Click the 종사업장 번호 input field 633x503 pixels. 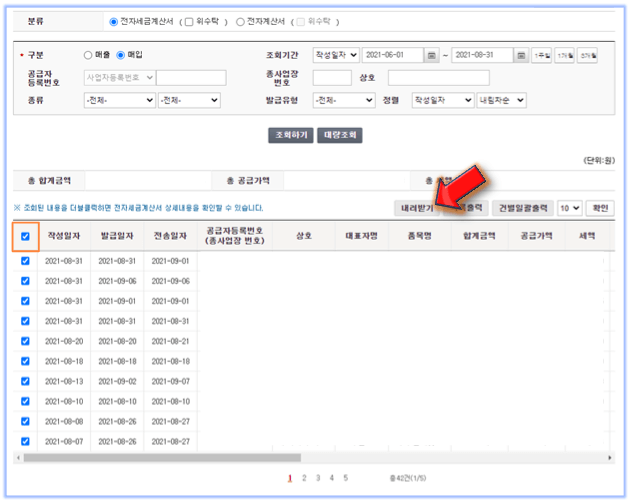[332, 78]
